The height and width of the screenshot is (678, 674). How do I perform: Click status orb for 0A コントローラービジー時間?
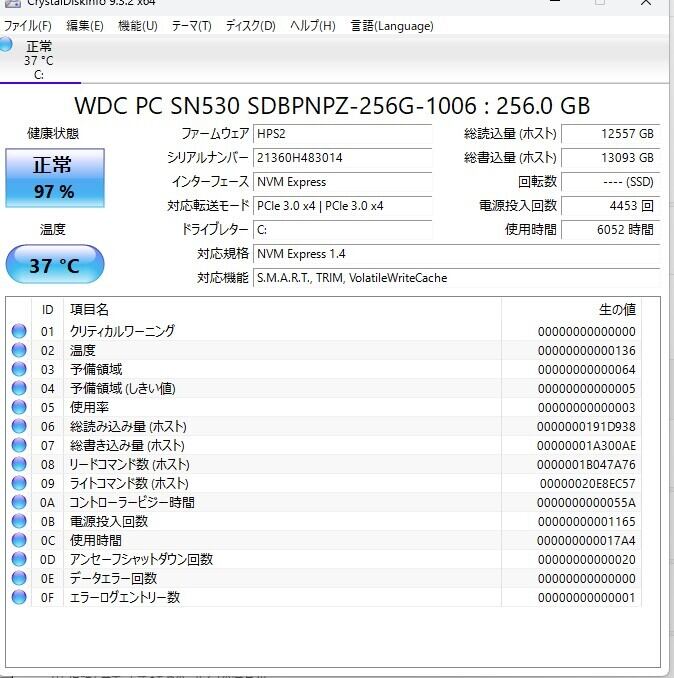(x=19, y=502)
